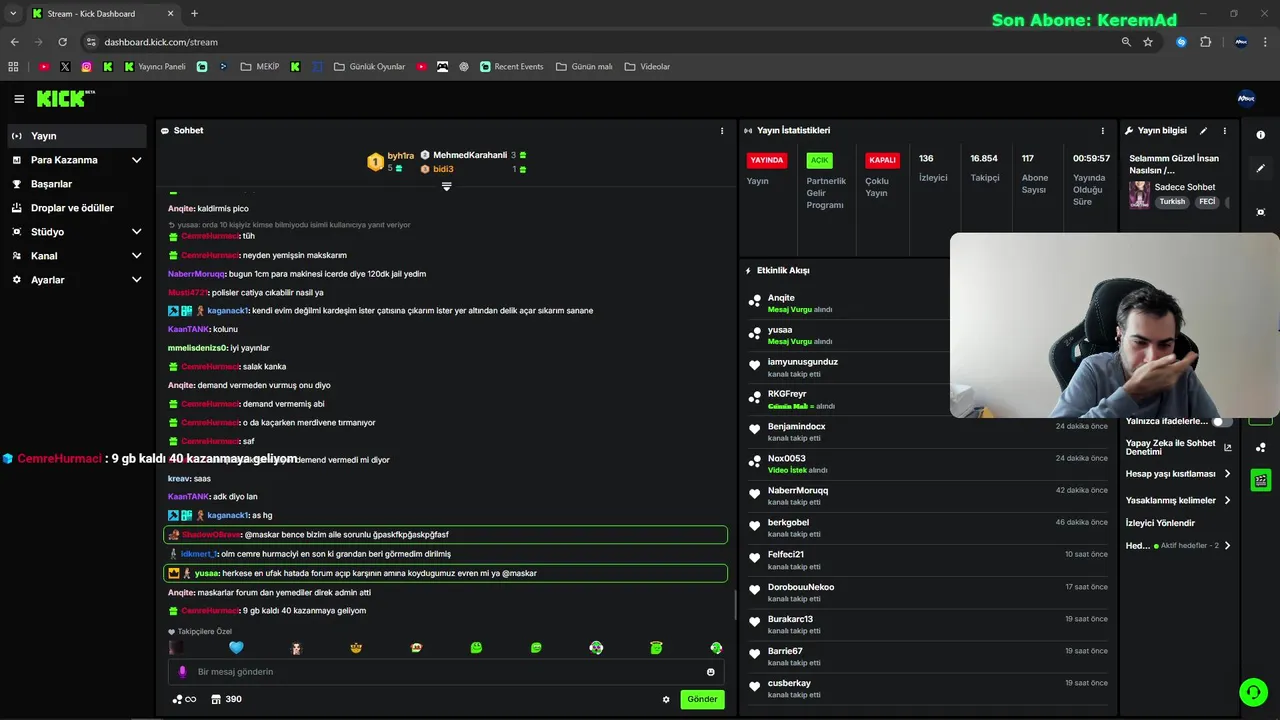The image size is (1280, 720).
Task: Open the browser extensions puzzle icon
Action: pyautogui.click(x=1205, y=42)
